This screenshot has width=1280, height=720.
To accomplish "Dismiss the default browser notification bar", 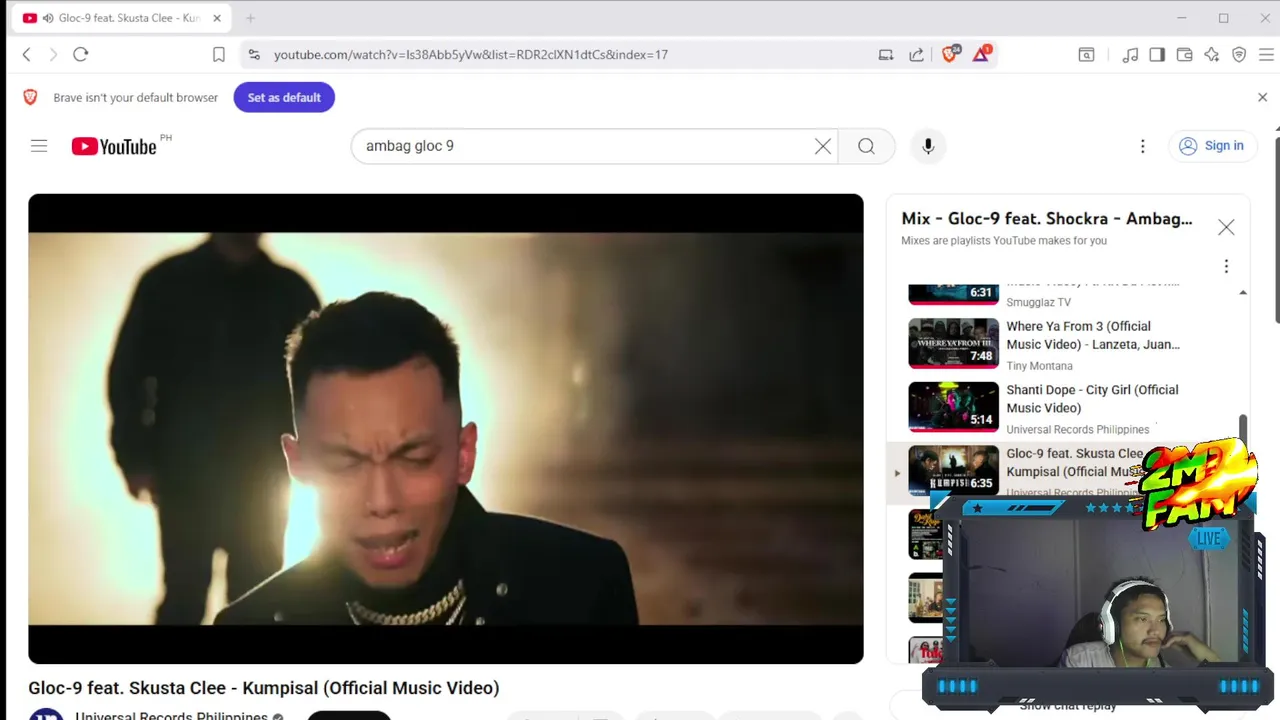I will (x=1262, y=97).
